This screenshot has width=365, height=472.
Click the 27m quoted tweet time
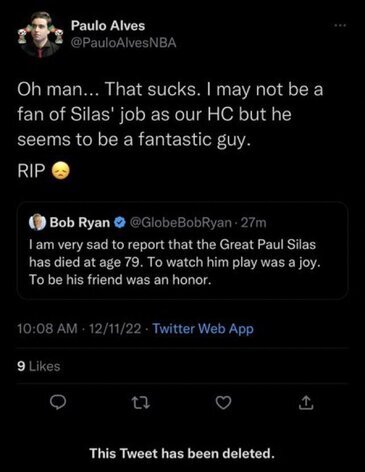(254, 222)
